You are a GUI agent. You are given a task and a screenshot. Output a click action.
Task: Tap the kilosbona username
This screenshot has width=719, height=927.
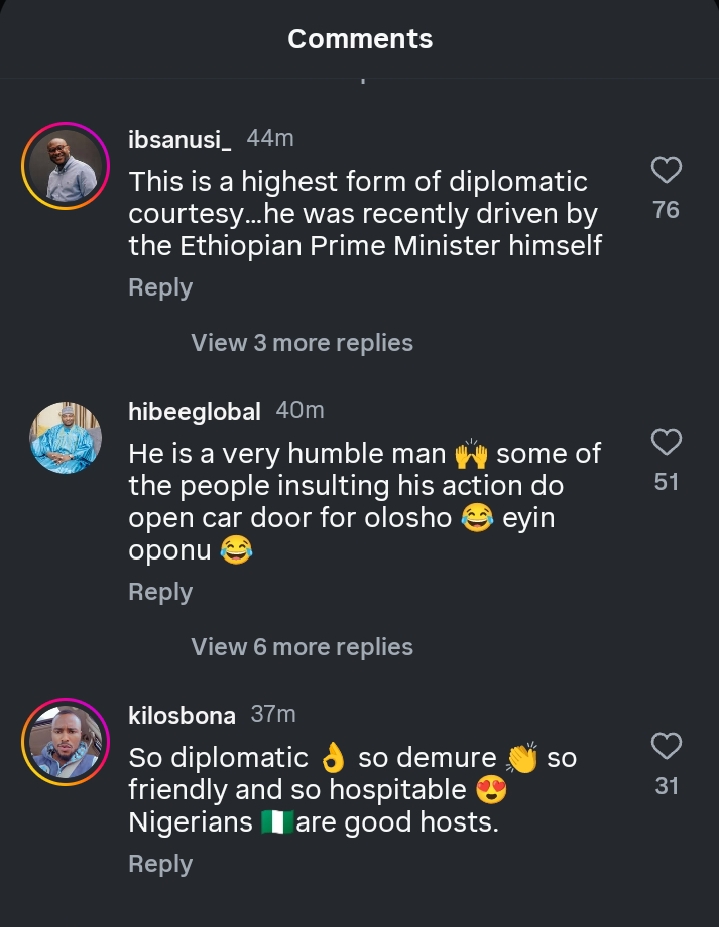[x=182, y=715]
